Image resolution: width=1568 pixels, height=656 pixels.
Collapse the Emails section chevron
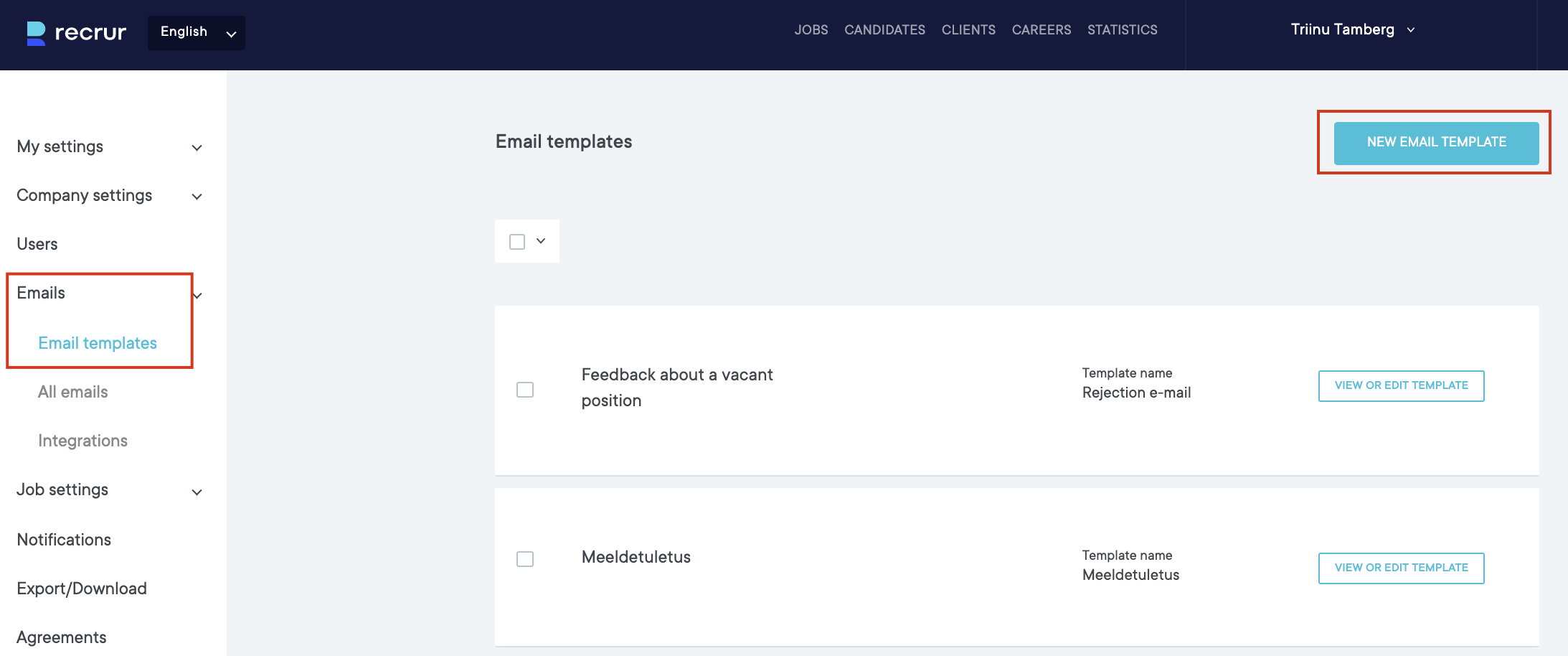[x=199, y=295]
